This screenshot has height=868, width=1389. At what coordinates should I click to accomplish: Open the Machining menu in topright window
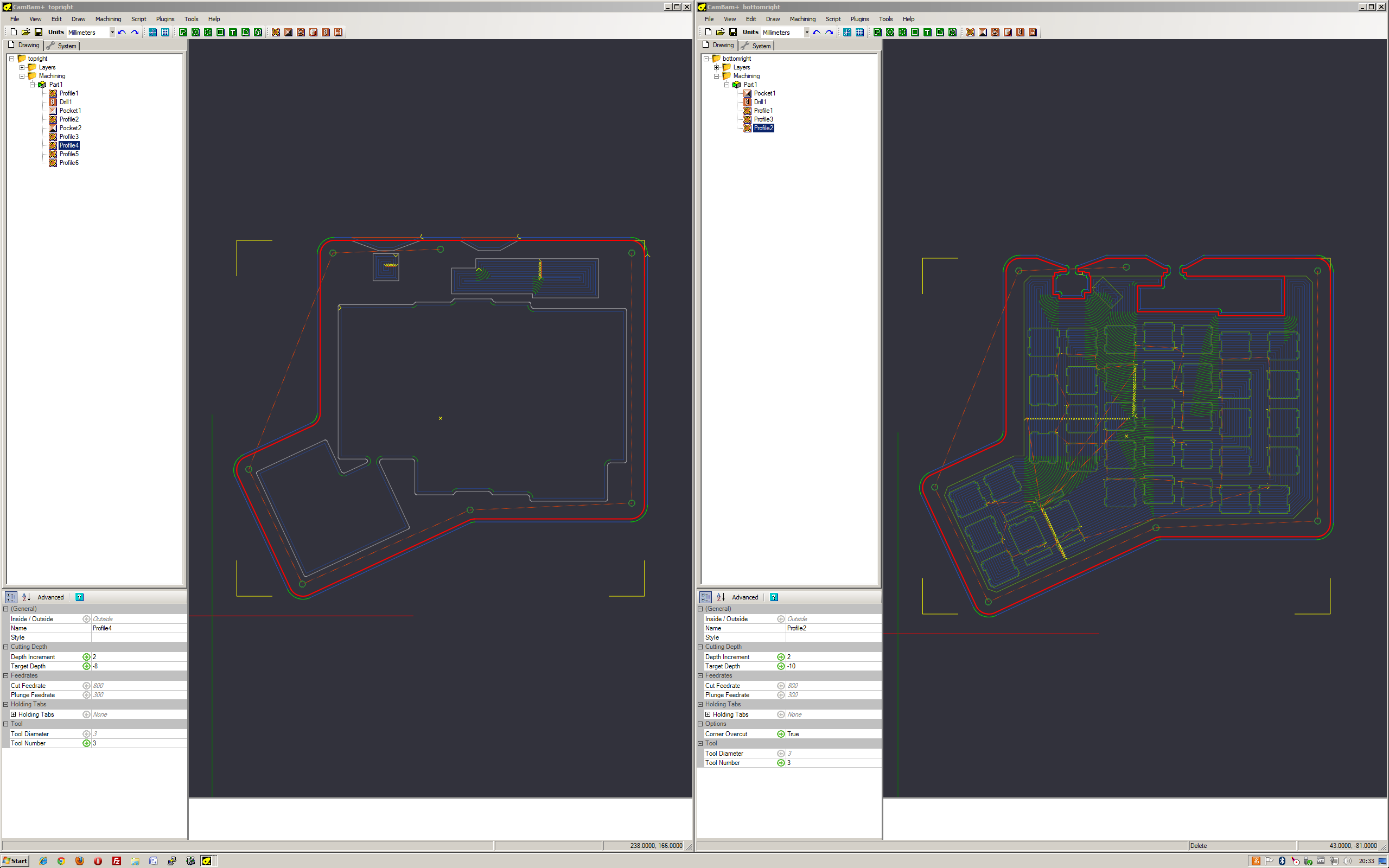pos(108,18)
